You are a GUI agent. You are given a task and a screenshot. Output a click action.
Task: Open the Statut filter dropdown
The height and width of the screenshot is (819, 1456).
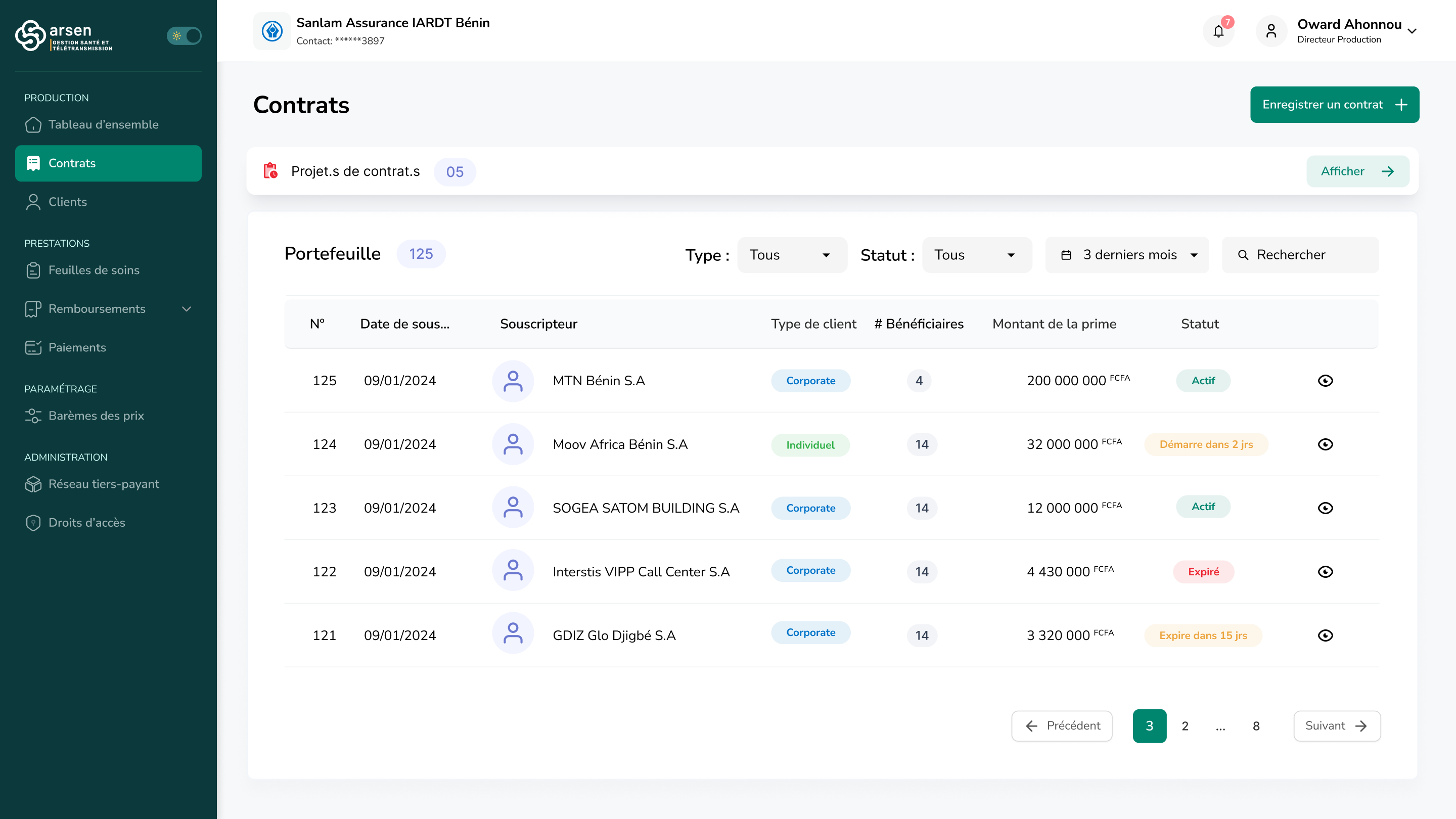(977, 255)
